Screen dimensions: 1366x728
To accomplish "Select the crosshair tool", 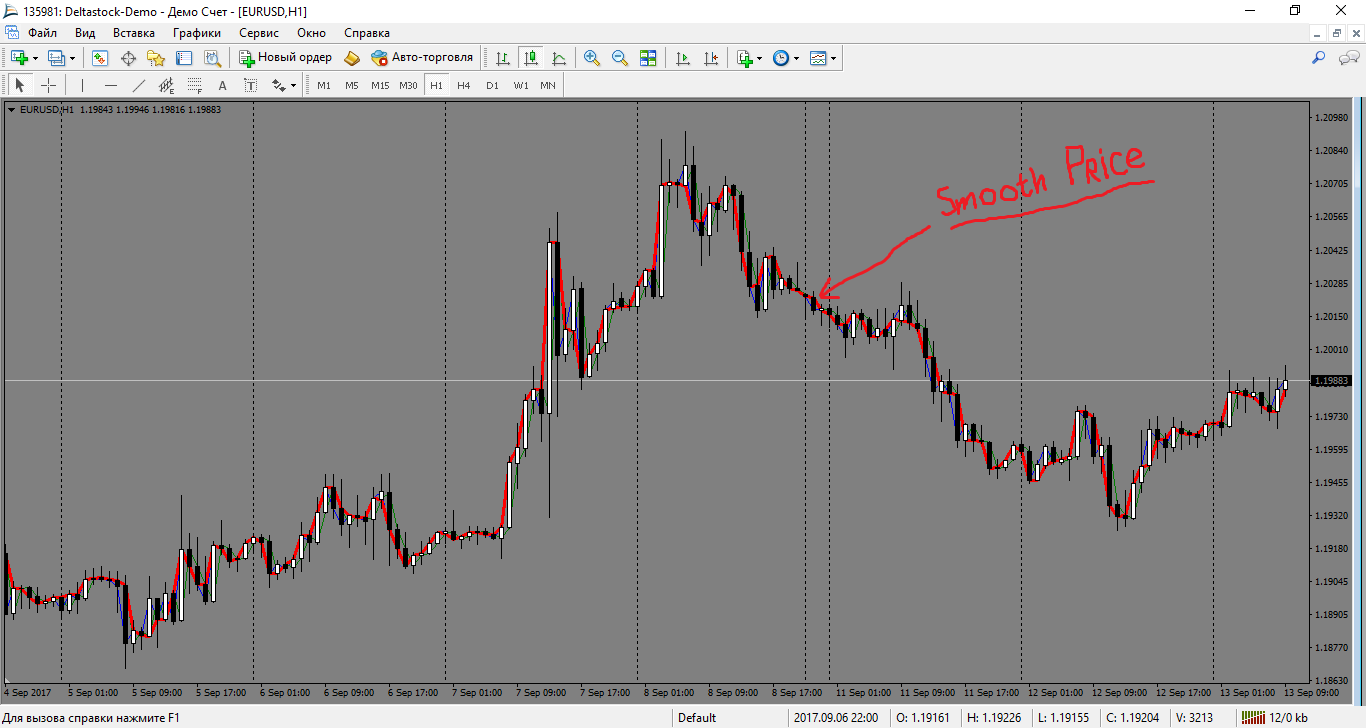I will coord(48,85).
